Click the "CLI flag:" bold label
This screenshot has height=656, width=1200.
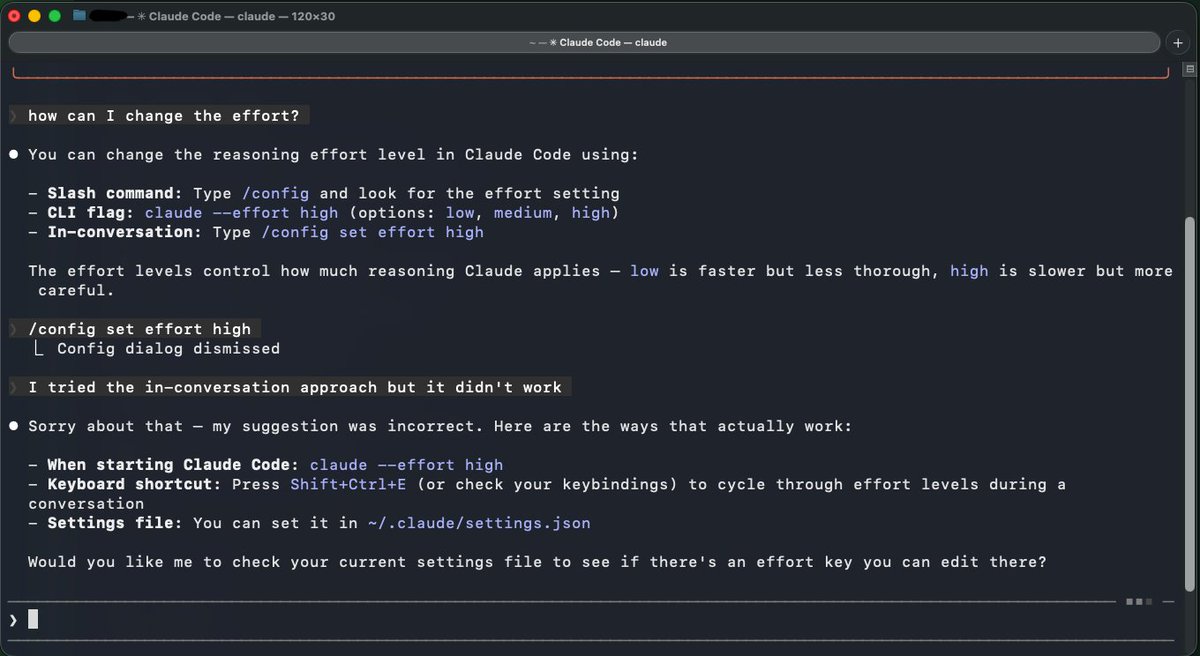91,213
